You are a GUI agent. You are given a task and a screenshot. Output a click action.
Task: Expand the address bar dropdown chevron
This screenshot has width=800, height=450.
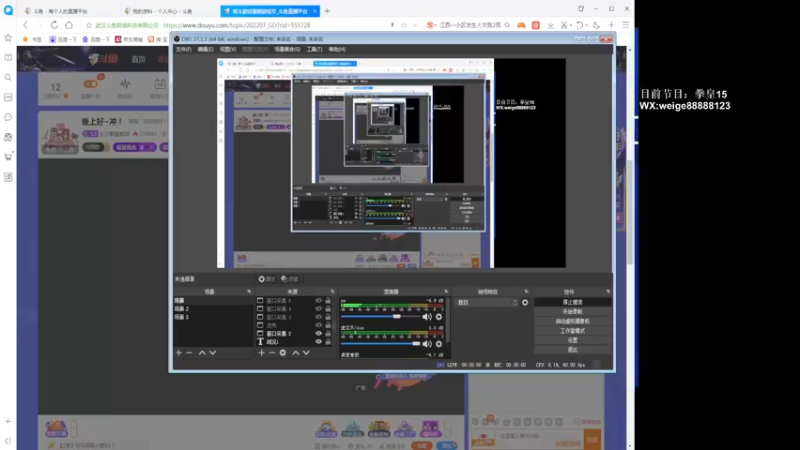point(415,25)
